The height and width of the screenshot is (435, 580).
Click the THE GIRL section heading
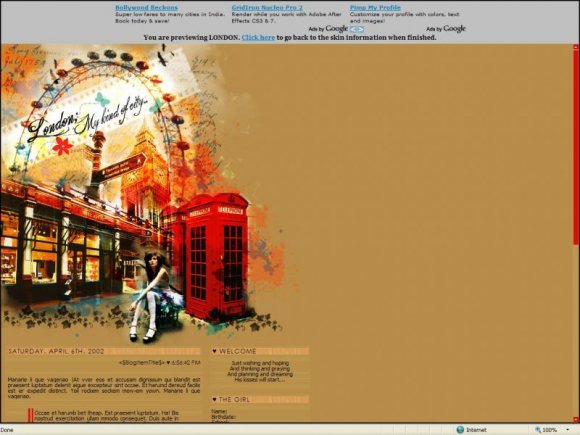(235, 399)
